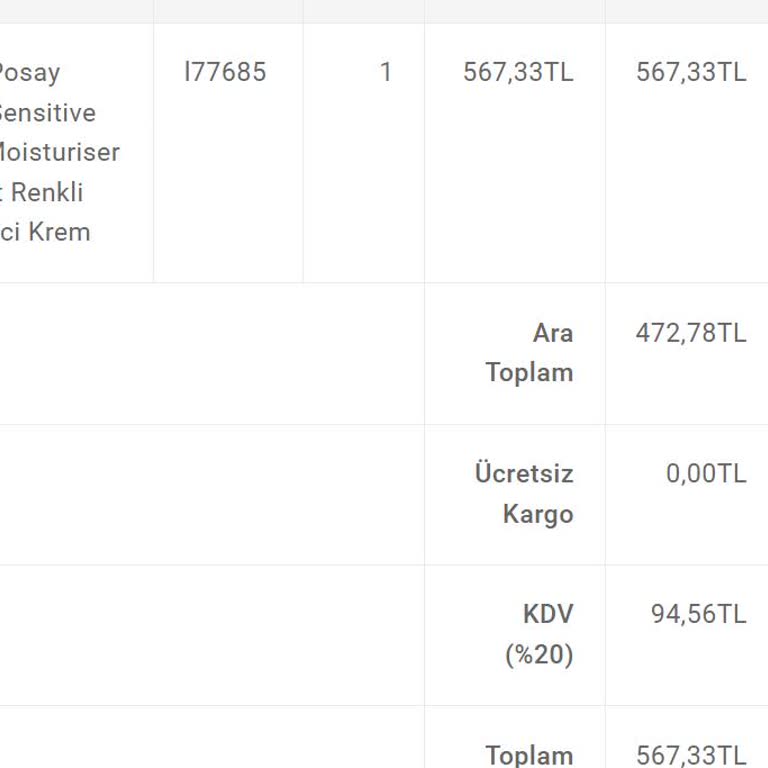
Task: Click the (%20) tax rate text
Action: (x=539, y=655)
